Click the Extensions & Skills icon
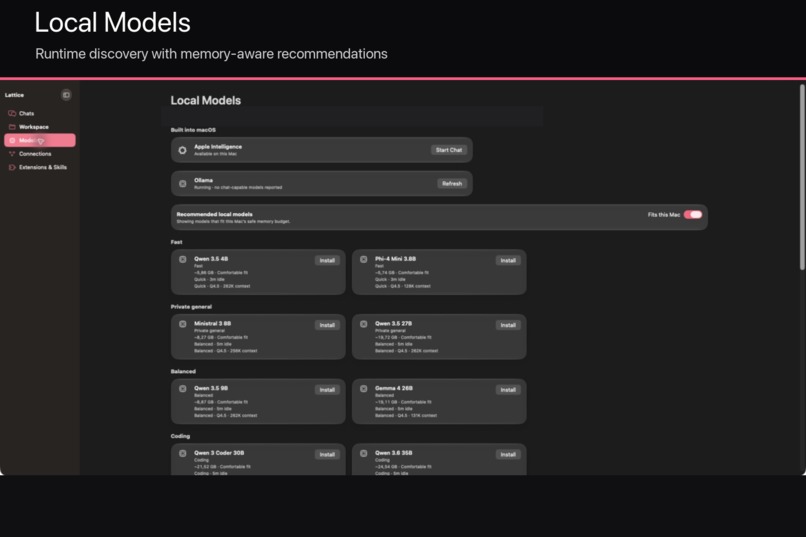 pyautogui.click(x=12, y=167)
